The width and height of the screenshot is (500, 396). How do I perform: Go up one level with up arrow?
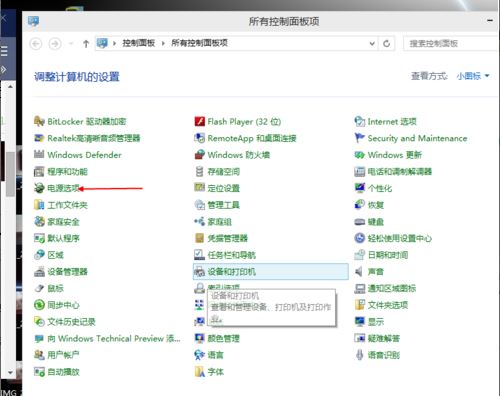click(86, 43)
